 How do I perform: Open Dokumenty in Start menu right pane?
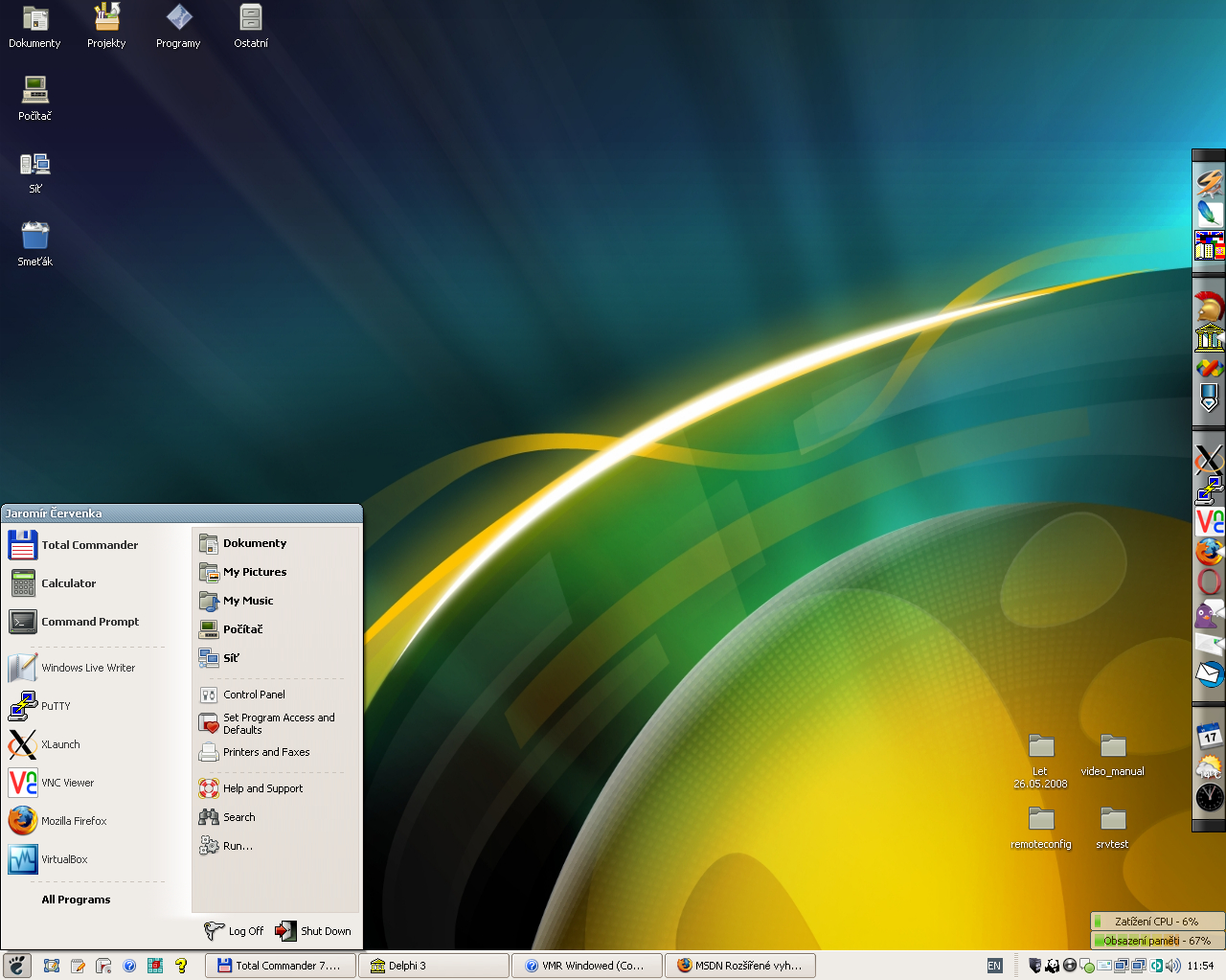[275, 543]
